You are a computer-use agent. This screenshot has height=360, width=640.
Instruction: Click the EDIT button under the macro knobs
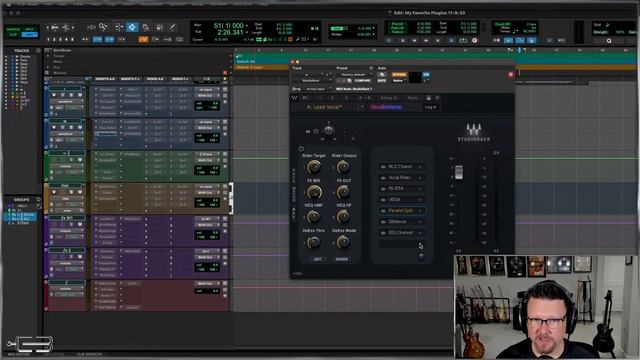(317, 259)
